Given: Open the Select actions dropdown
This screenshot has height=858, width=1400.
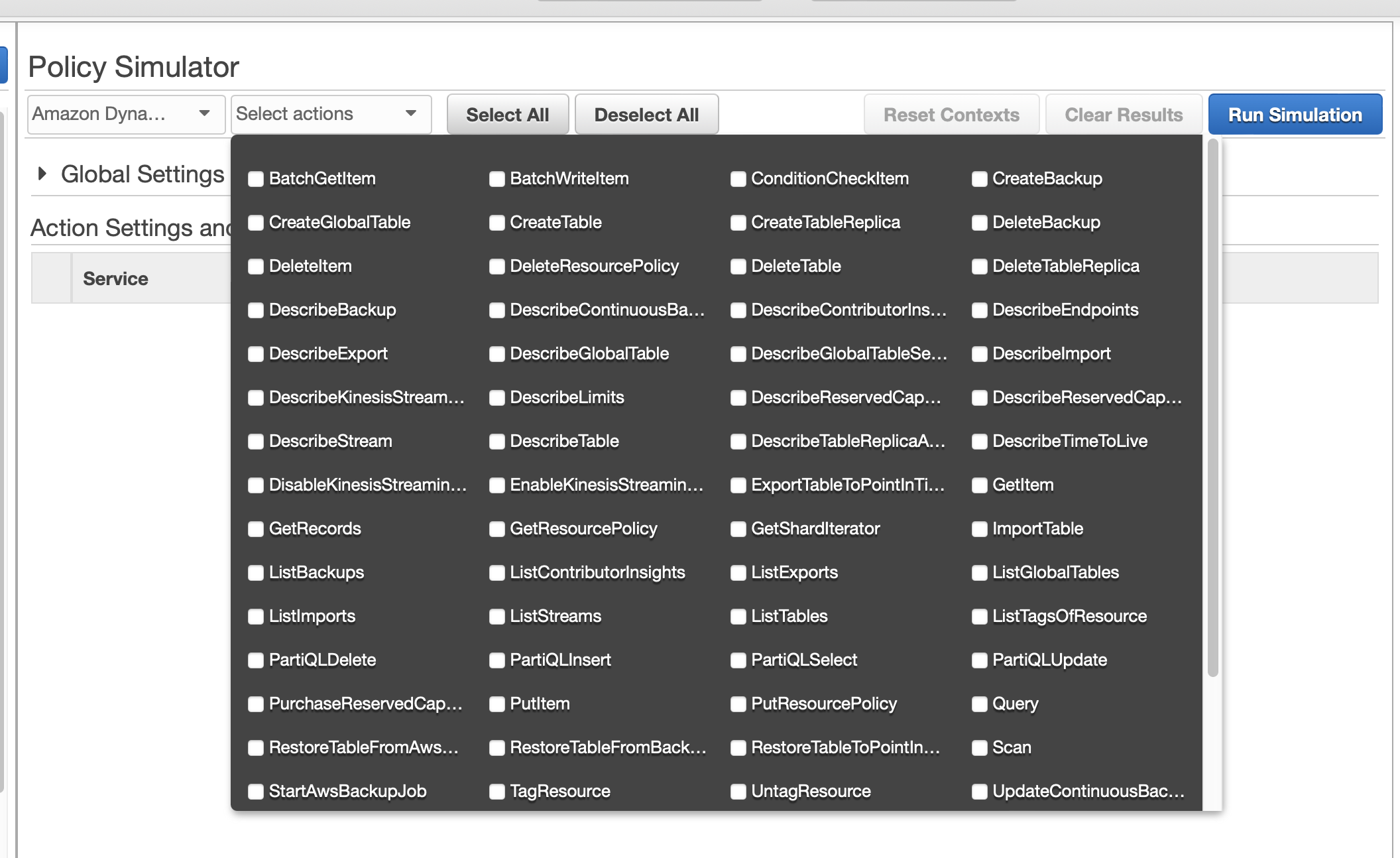Looking at the screenshot, I should click(x=331, y=114).
